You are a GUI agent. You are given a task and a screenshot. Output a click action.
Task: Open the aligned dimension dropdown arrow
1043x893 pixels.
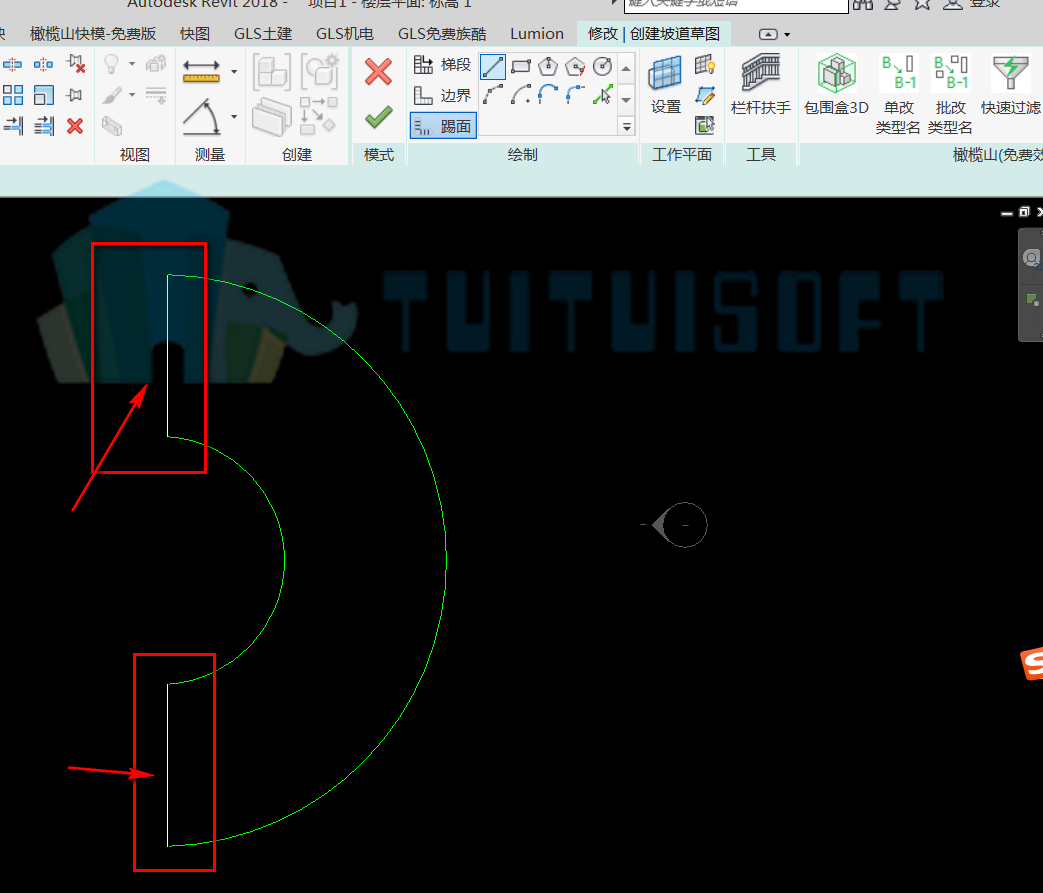234,71
